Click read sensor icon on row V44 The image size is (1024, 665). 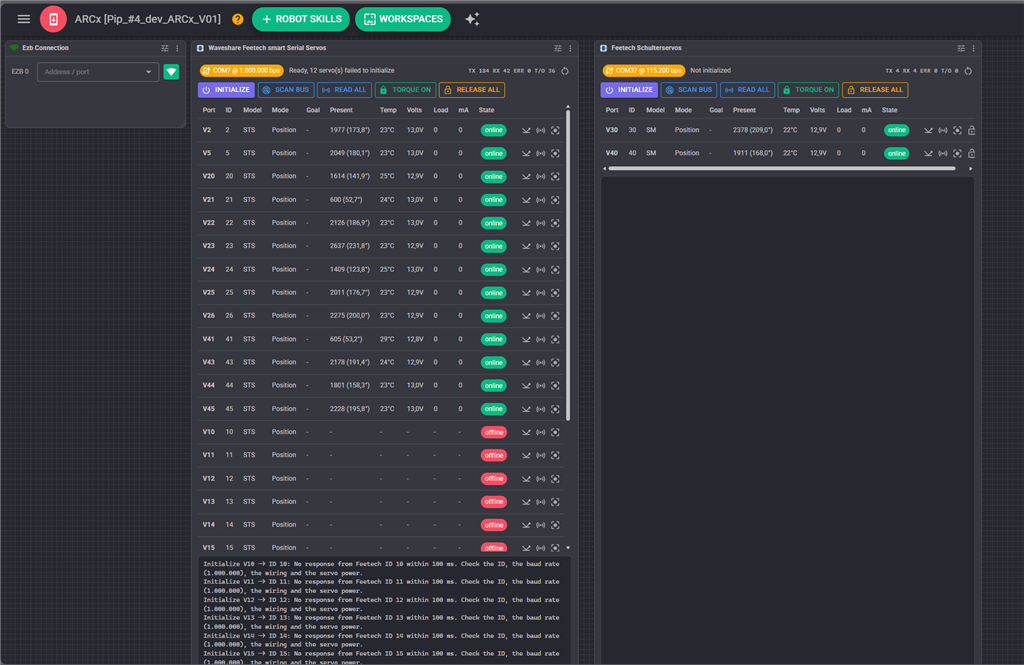click(541, 385)
